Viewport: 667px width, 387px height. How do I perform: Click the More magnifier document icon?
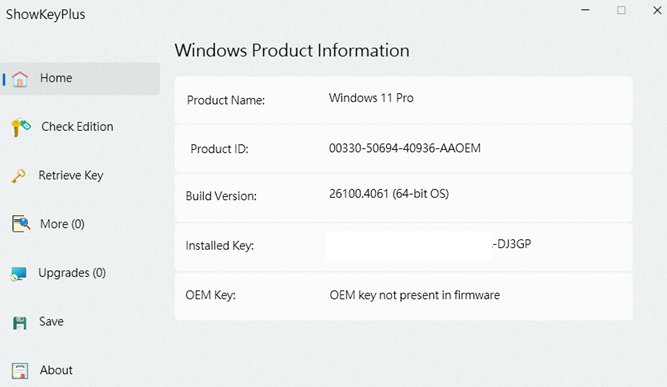pos(21,224)
